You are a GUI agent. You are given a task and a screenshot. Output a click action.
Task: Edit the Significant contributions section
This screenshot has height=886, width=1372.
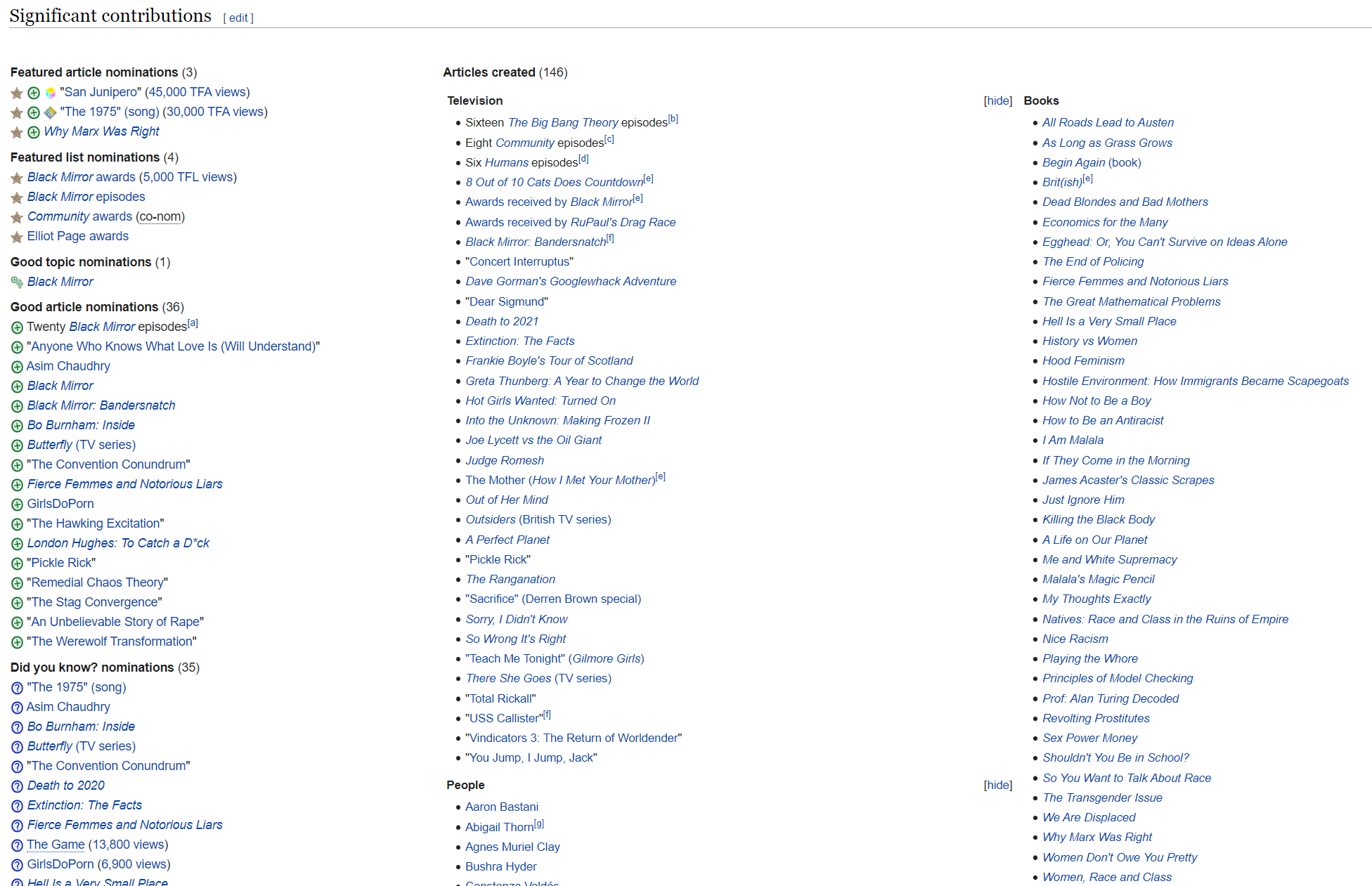tap(238, 18)
